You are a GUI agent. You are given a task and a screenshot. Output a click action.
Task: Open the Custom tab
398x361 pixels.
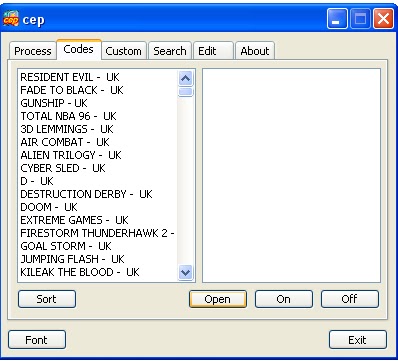124,51
